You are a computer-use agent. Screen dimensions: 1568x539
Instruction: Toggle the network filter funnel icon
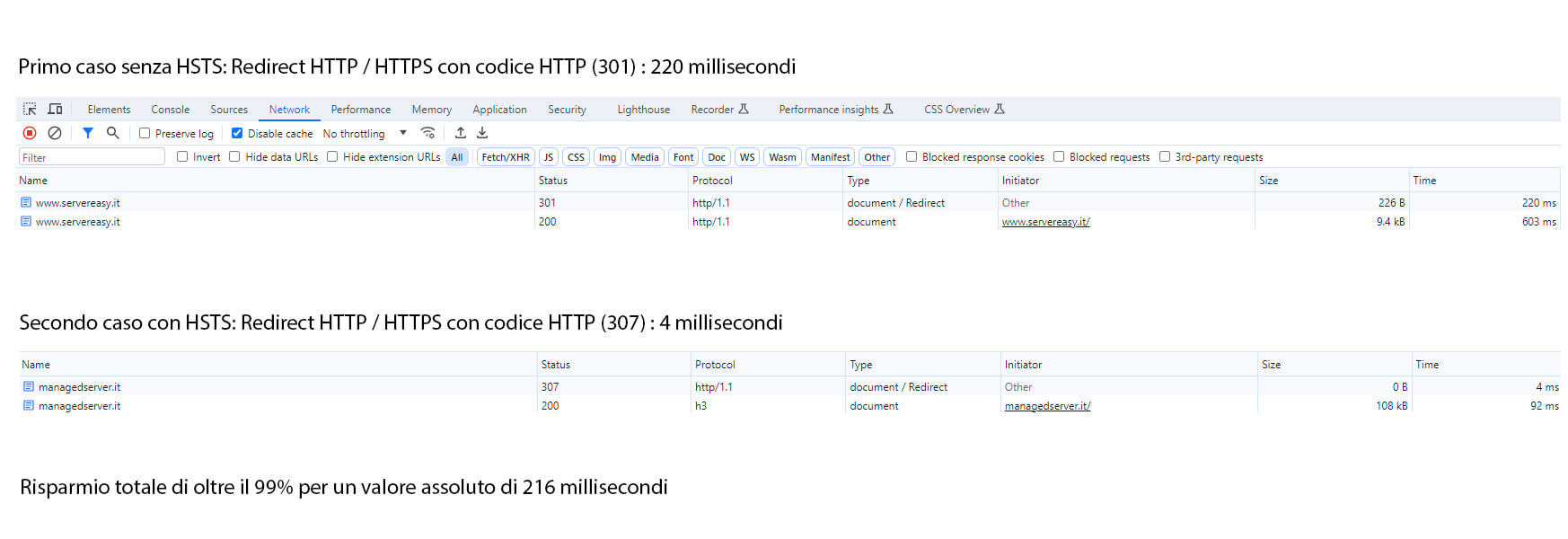pyautogui.click(x=88, y=133)
